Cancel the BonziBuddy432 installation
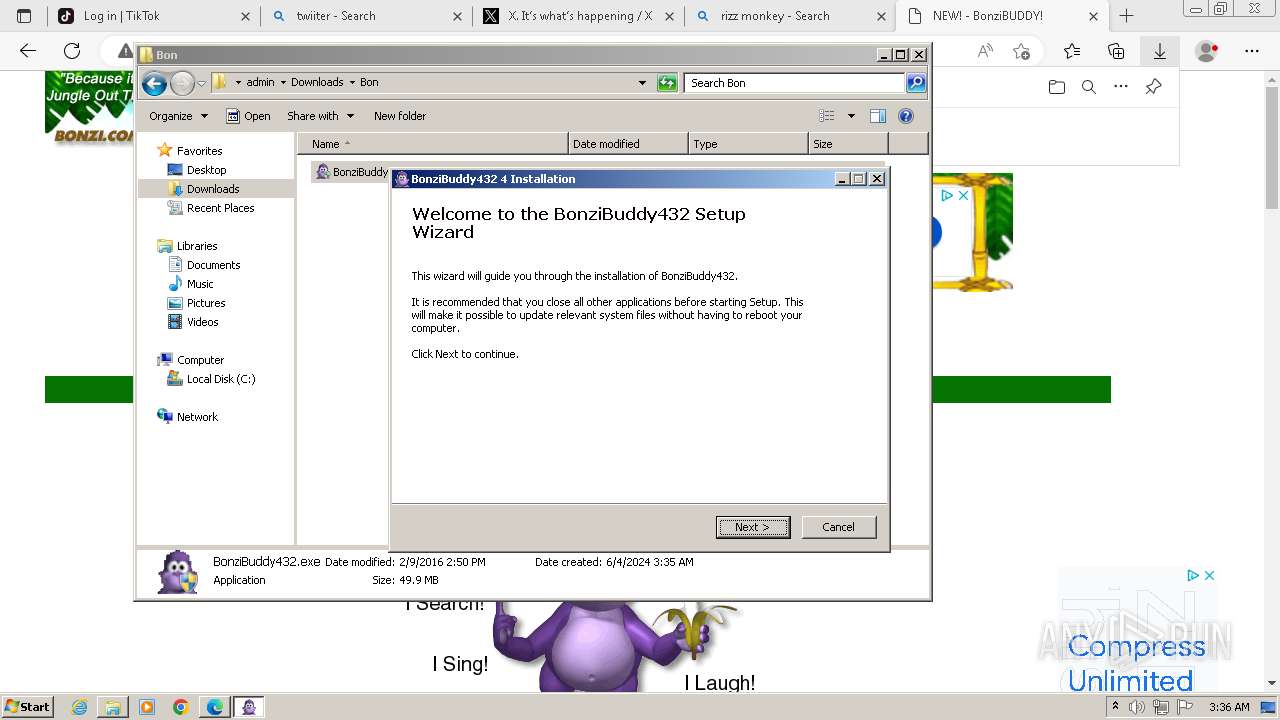Image resolution: width=1280 pixels, height=720 pixels. pos(838,527)
